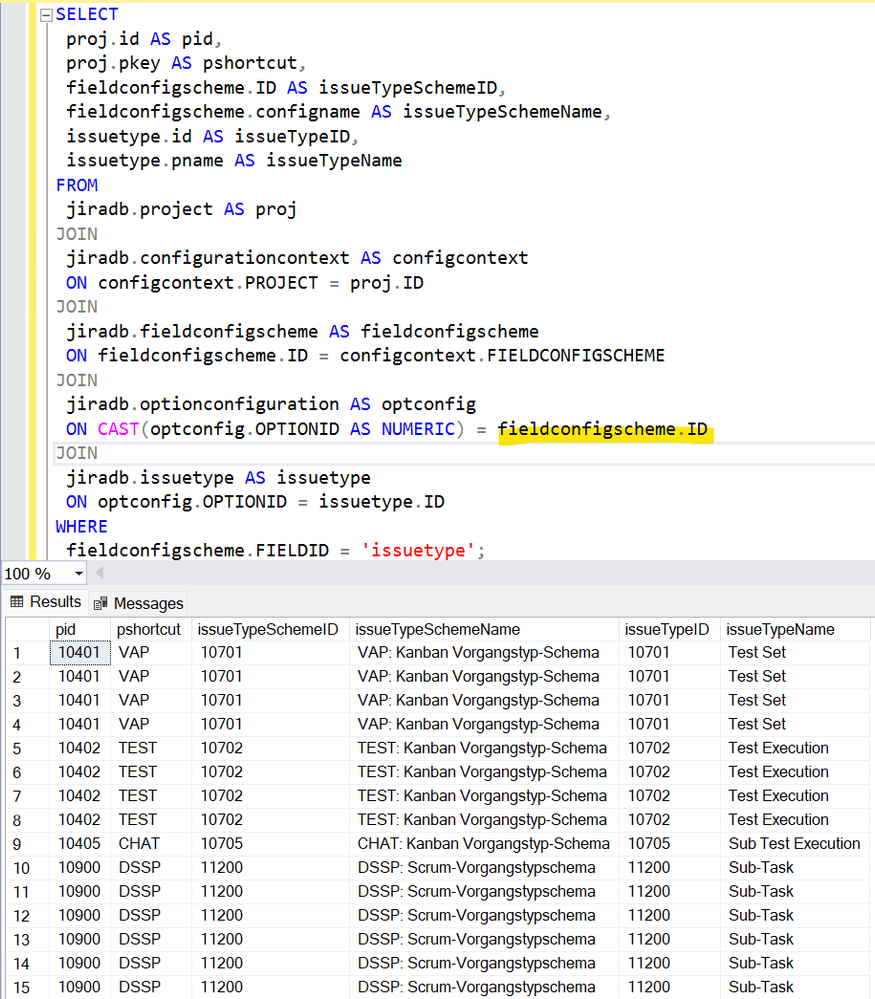The width and height of the screenshot is (875, 999).
Task: Click the CAST function in the query
Action: coord(118,429)
